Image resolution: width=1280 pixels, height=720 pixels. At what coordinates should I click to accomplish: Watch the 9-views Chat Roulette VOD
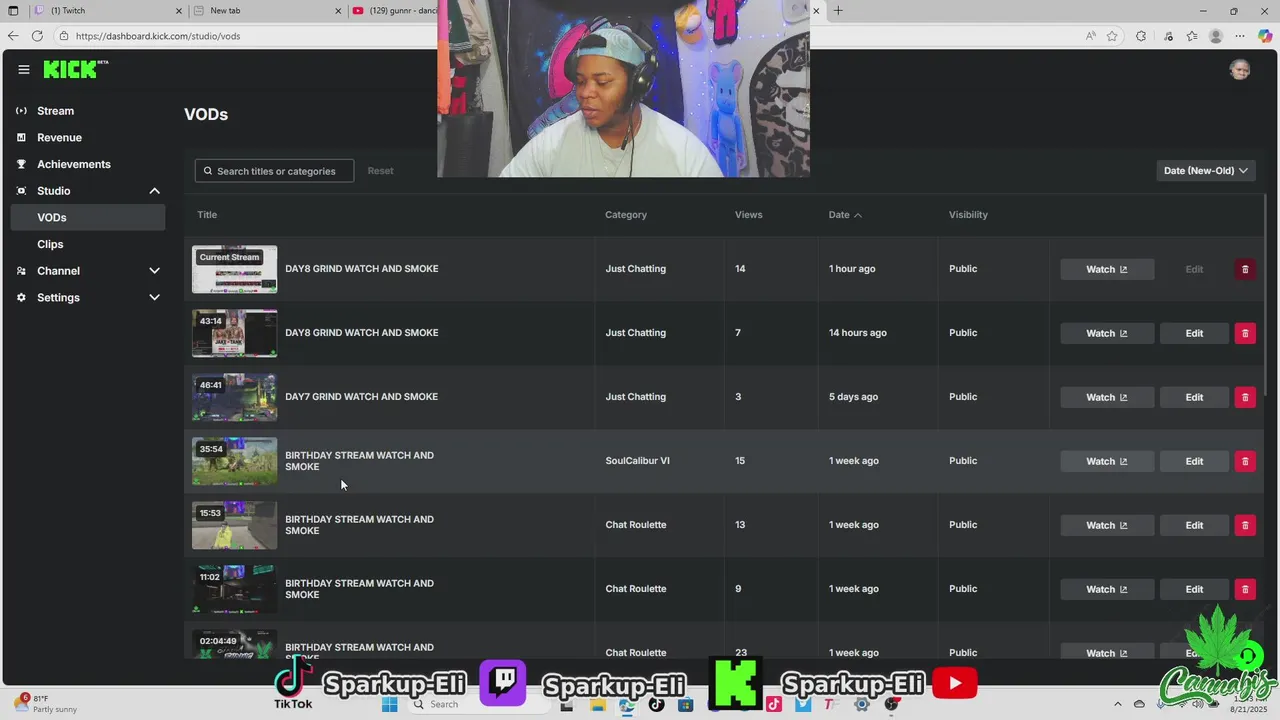pos(1107,589)
